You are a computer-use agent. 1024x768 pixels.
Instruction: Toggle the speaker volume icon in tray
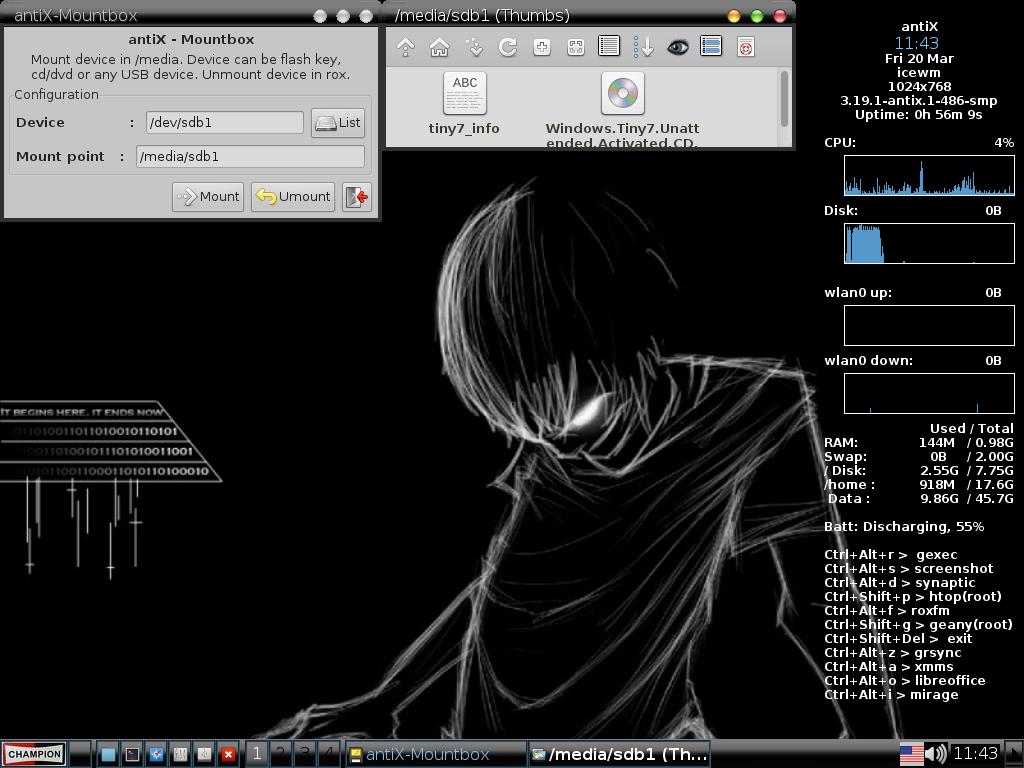(936, 754)
